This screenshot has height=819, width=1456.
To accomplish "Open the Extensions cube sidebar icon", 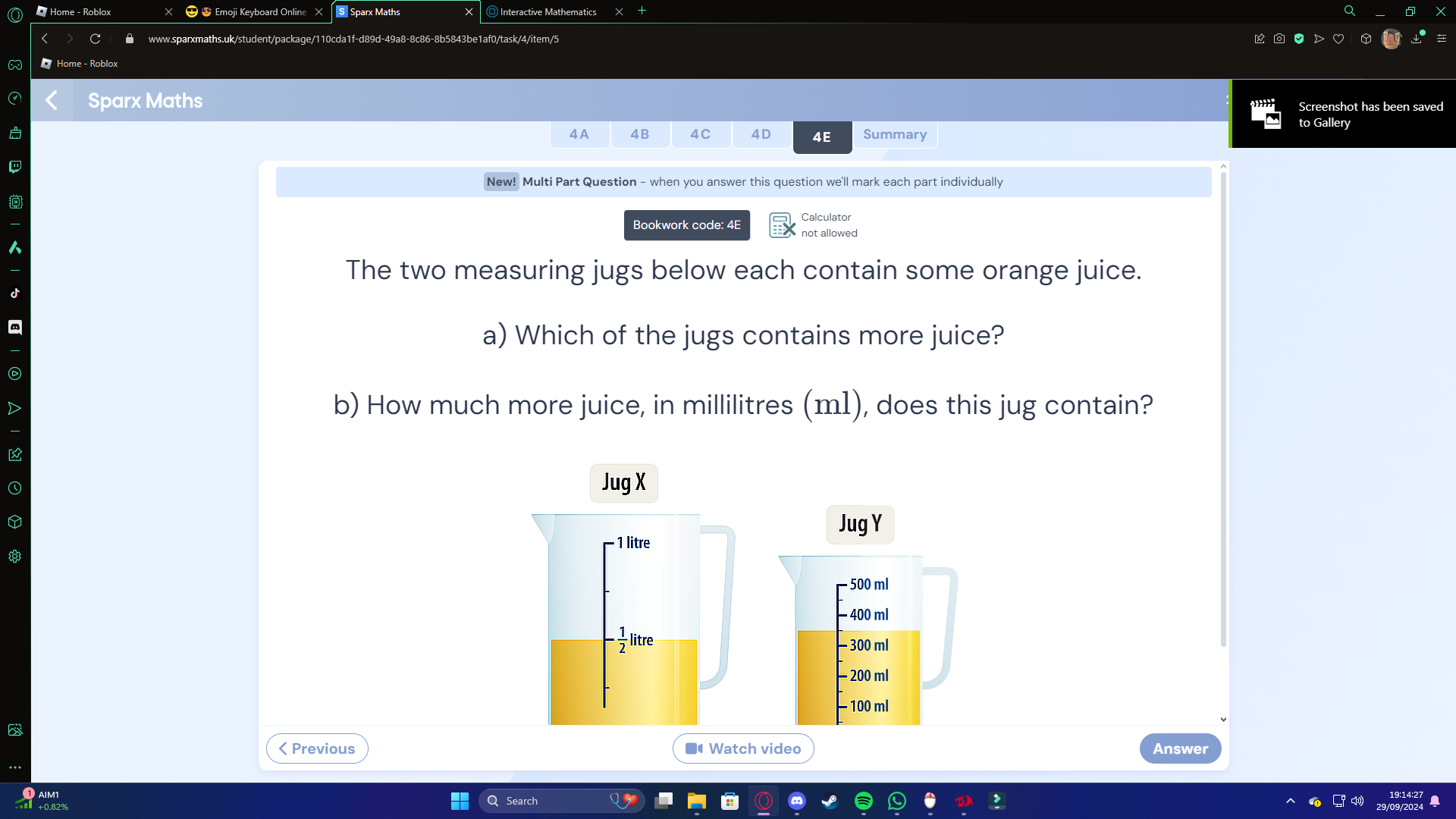I will coord(14,522).
